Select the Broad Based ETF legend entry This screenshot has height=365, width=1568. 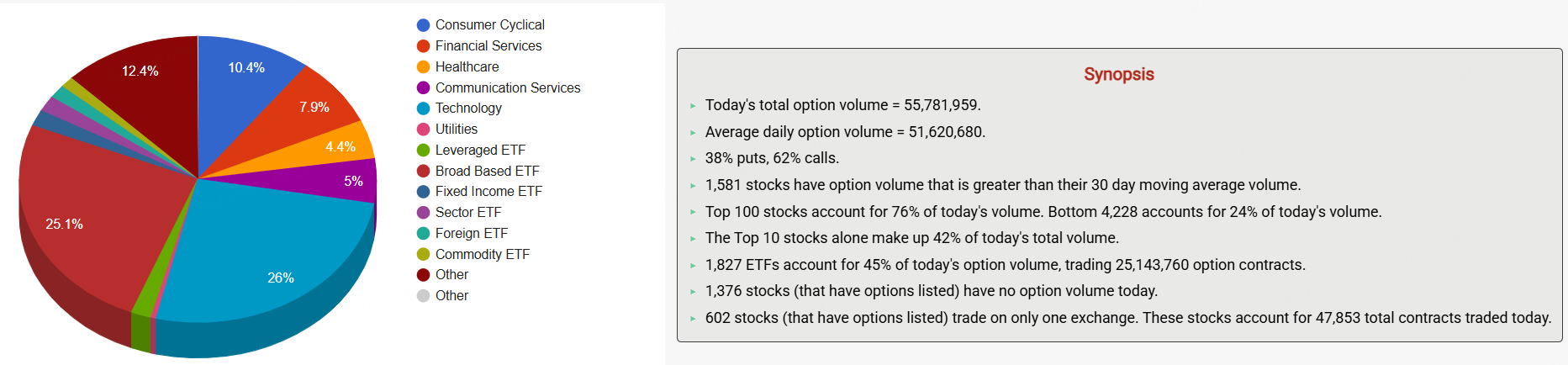[x=487, y=171]
